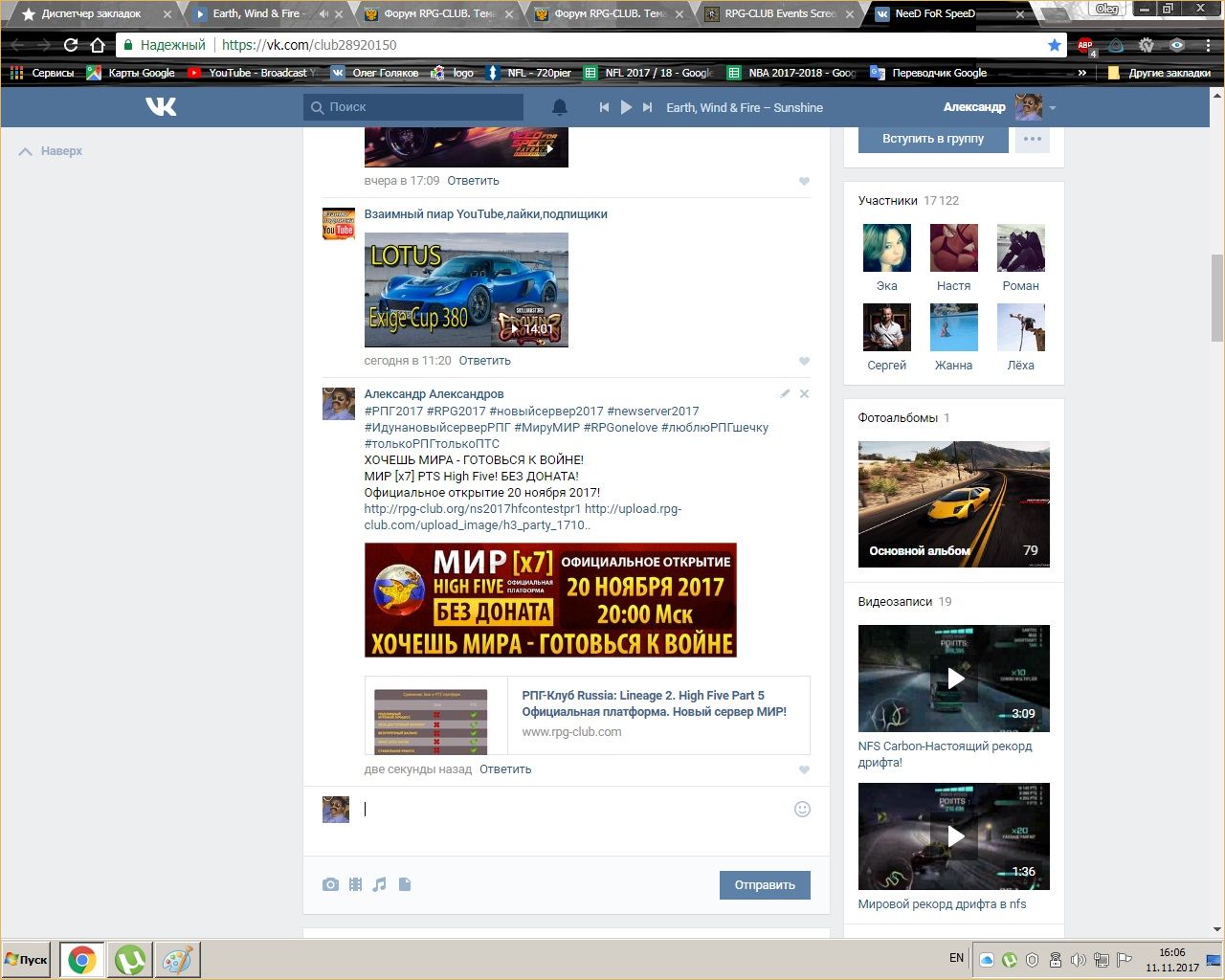Click the Вступить в группу button
The height and width of the screenshot is (980, 1225).
(933, 139)
